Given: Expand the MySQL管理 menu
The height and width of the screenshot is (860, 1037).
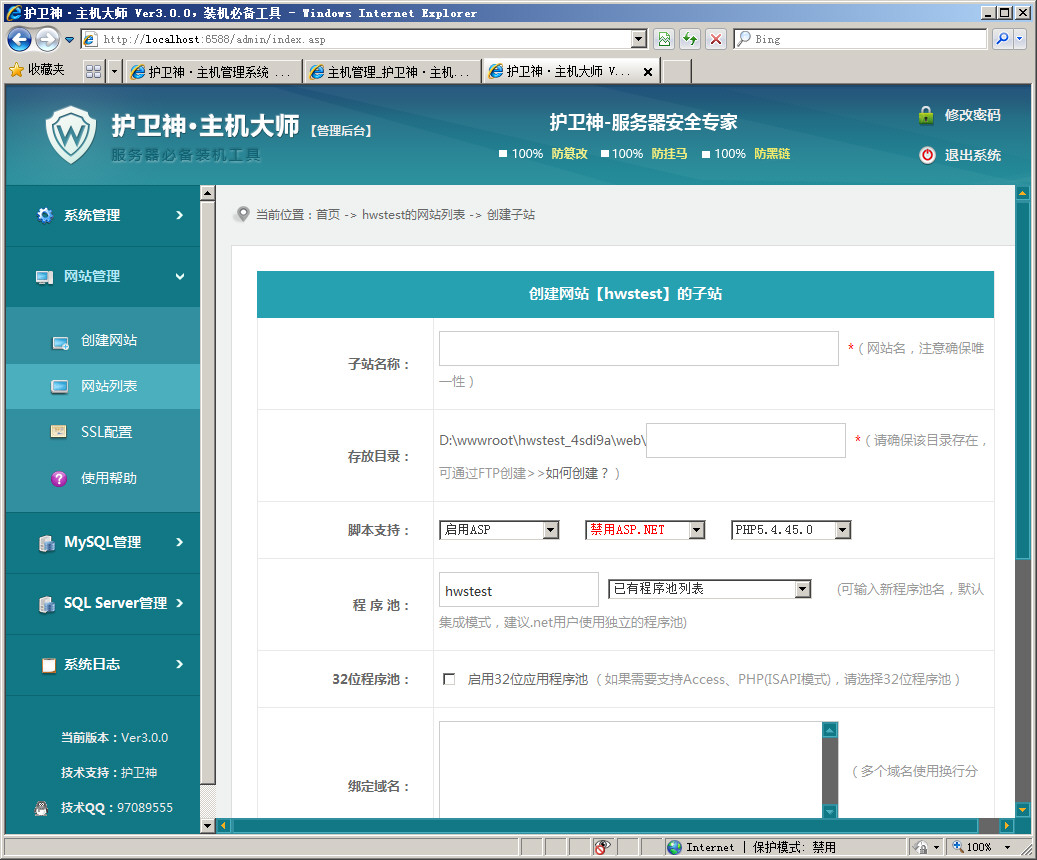Looking at the screenshot, I should (x=103, y=542).
